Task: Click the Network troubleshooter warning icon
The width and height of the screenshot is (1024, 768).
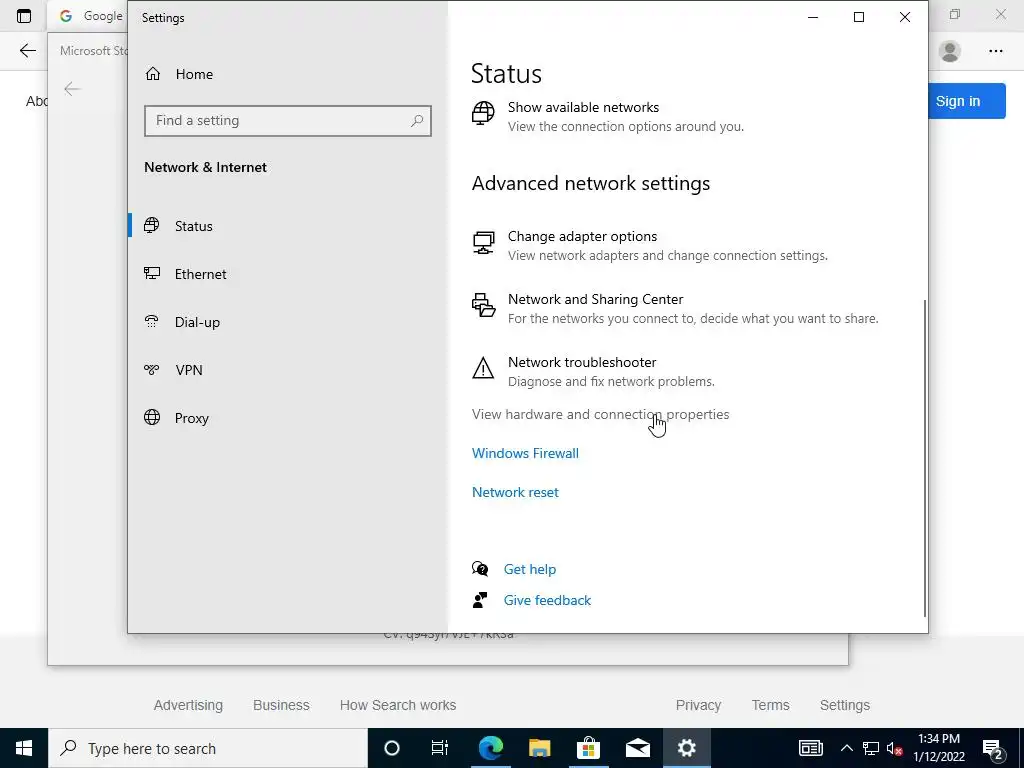Action: 483,368
